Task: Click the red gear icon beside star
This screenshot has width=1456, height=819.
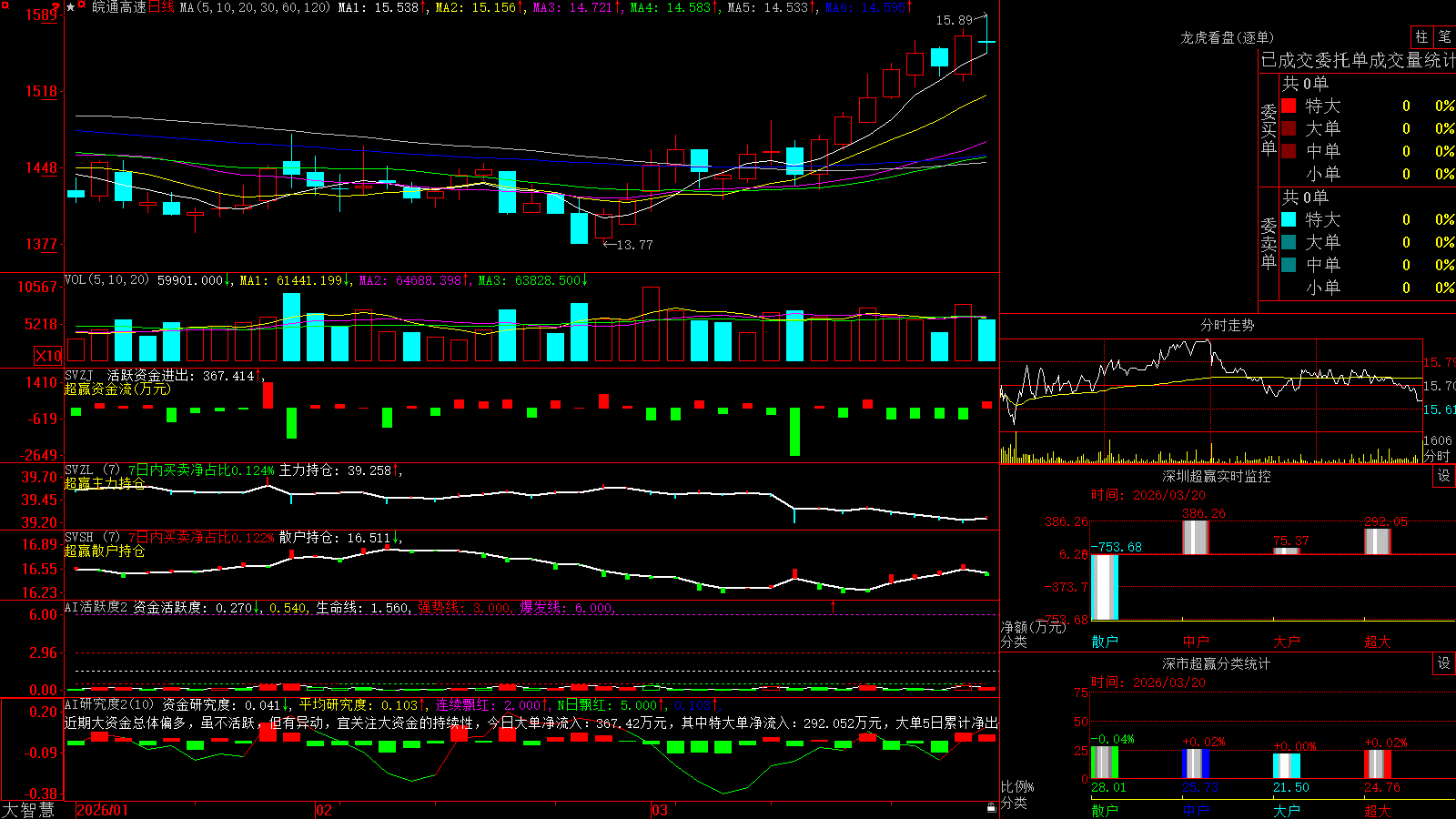Action: 81,5
